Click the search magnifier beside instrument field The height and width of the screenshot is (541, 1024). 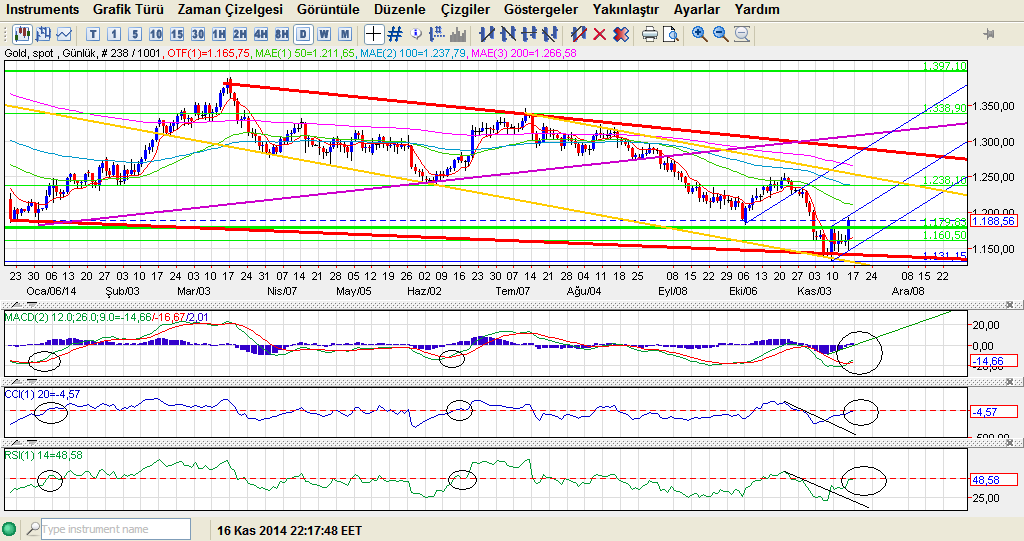(x=32, y=529)
